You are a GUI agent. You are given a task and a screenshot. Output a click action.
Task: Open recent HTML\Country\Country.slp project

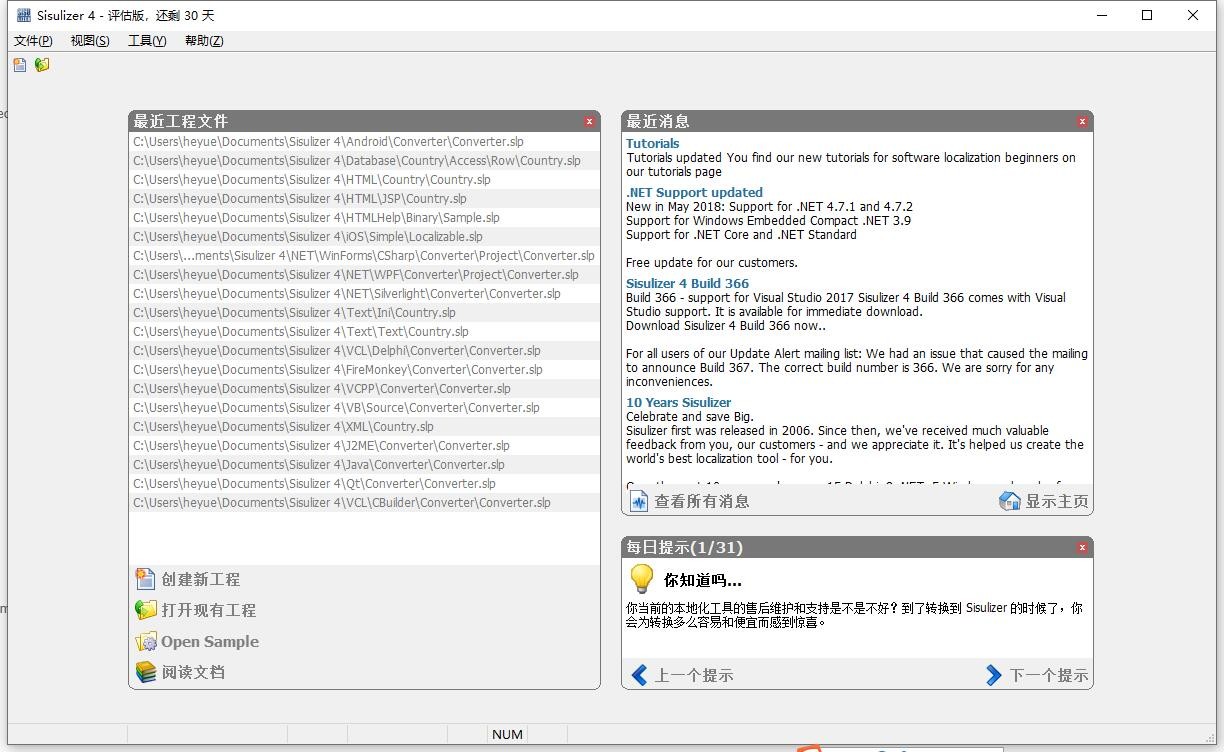coord(365,179)
